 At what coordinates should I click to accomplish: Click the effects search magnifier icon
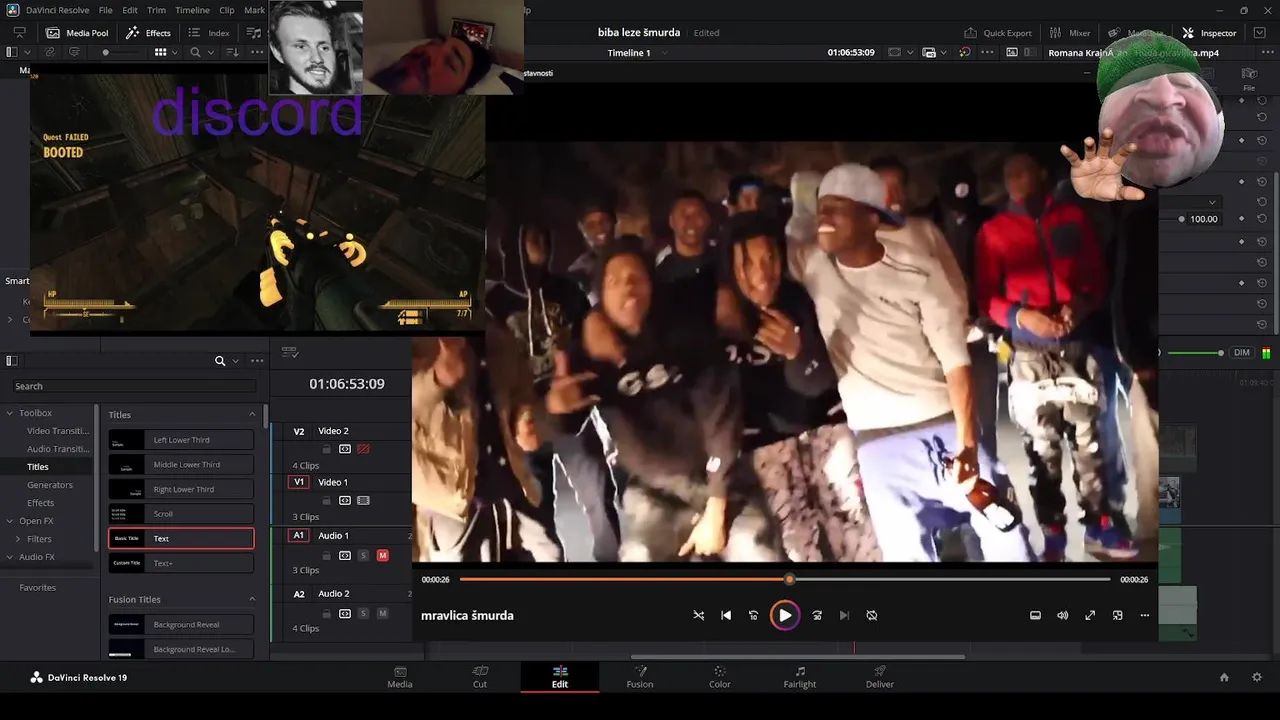[x=220, y=361]
